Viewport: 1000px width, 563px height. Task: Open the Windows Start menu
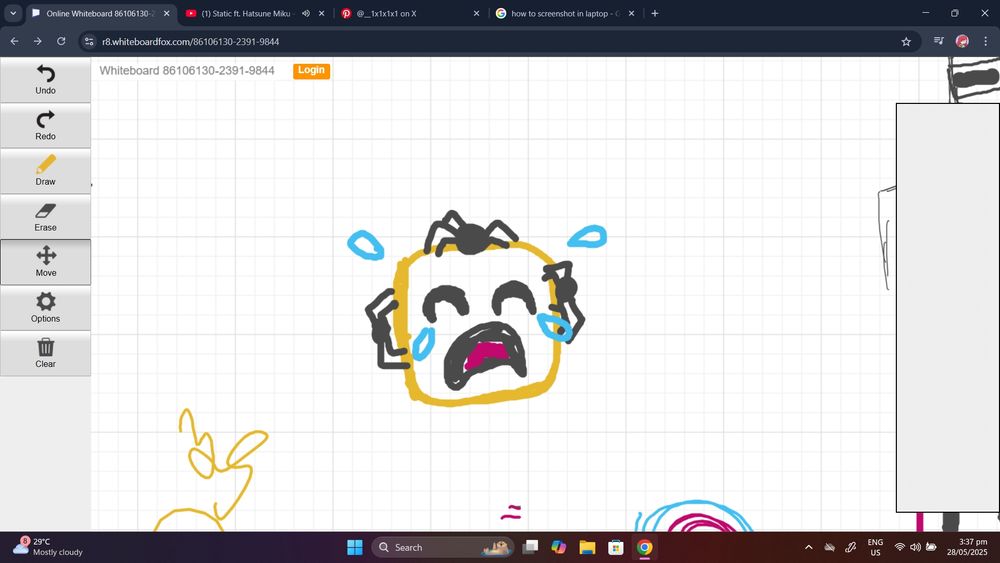point(355,547)
